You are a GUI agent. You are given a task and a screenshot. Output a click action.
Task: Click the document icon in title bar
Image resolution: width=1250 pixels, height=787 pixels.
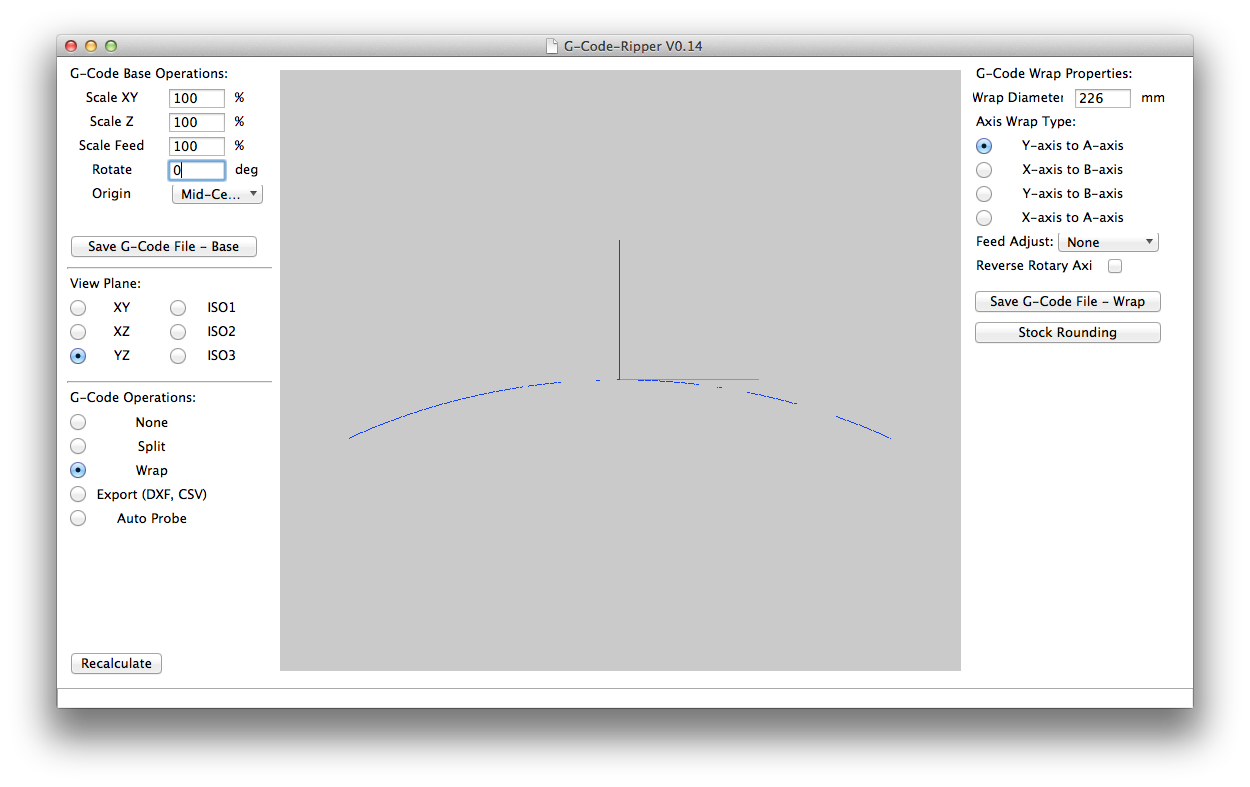coord(551,46)
